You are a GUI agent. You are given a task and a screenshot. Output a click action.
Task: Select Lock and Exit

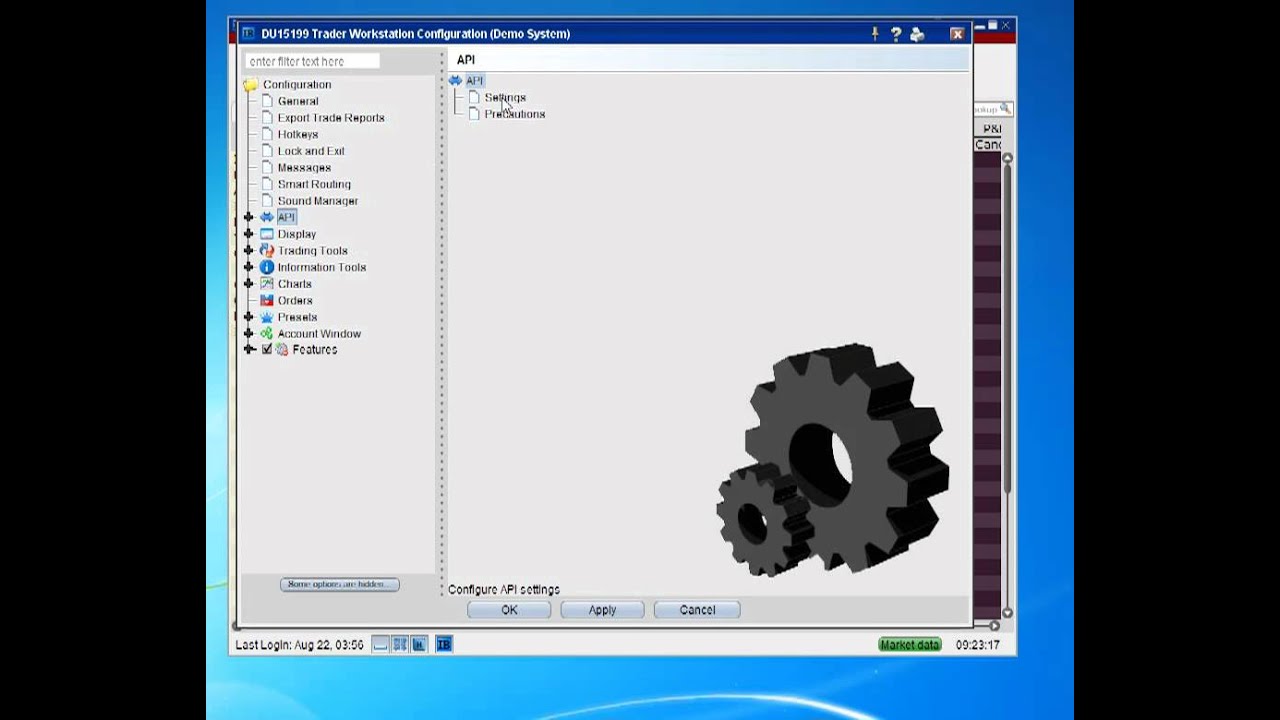[311, 151]
